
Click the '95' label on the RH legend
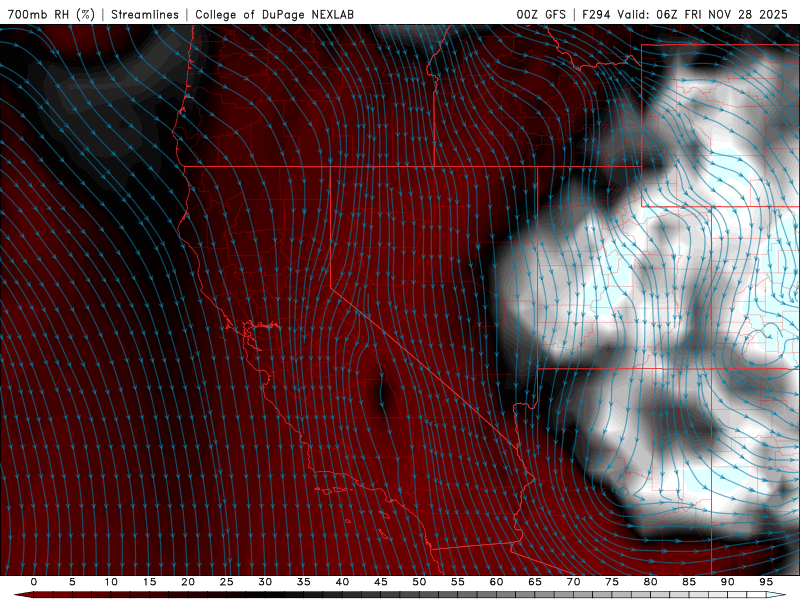(766, 582)
